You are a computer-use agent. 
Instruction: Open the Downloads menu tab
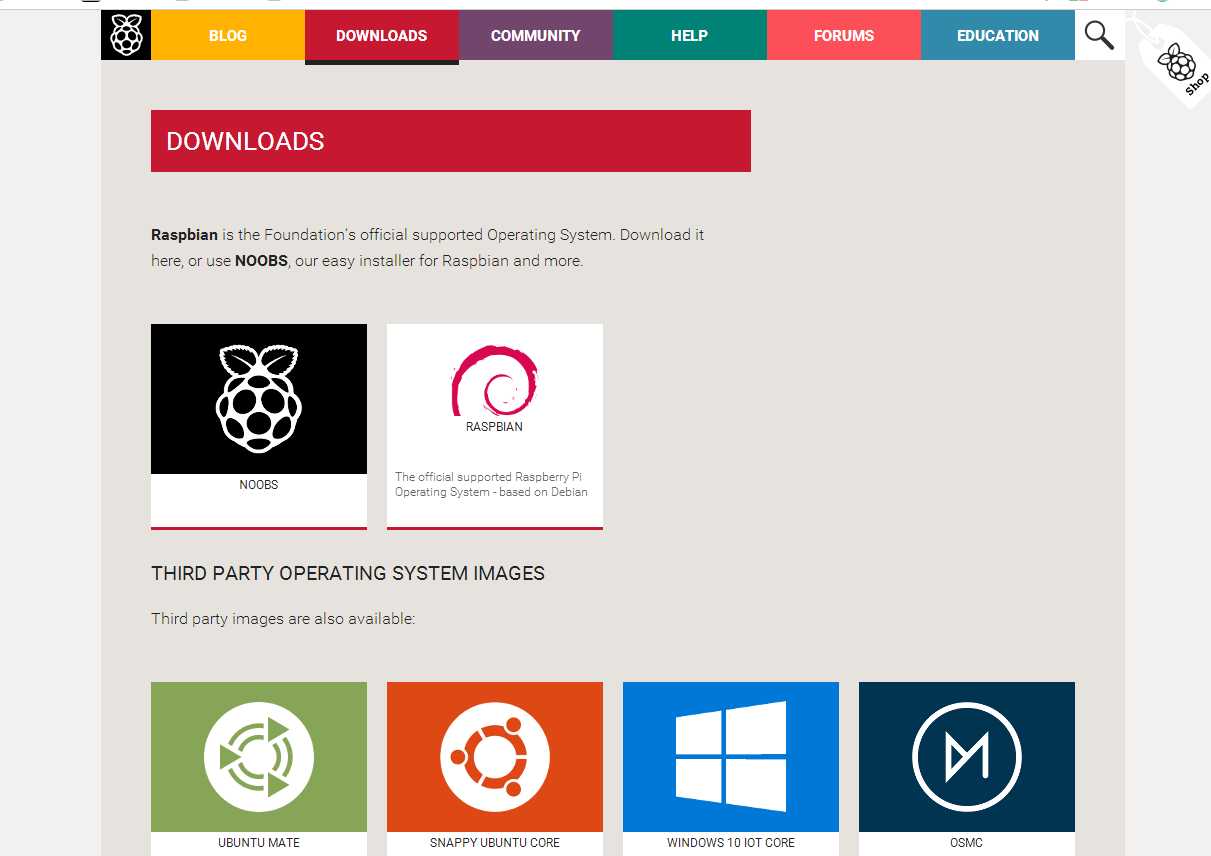tap(382, 35)
